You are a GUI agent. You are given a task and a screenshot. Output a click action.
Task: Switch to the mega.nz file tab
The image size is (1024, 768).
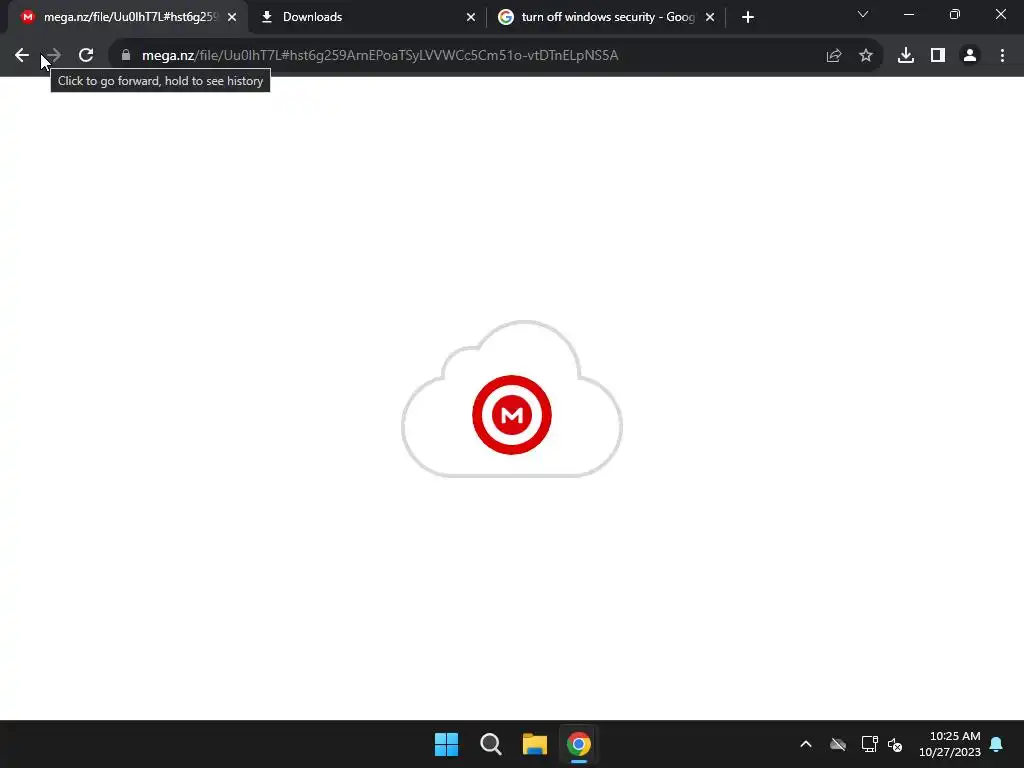pos(127,17)
